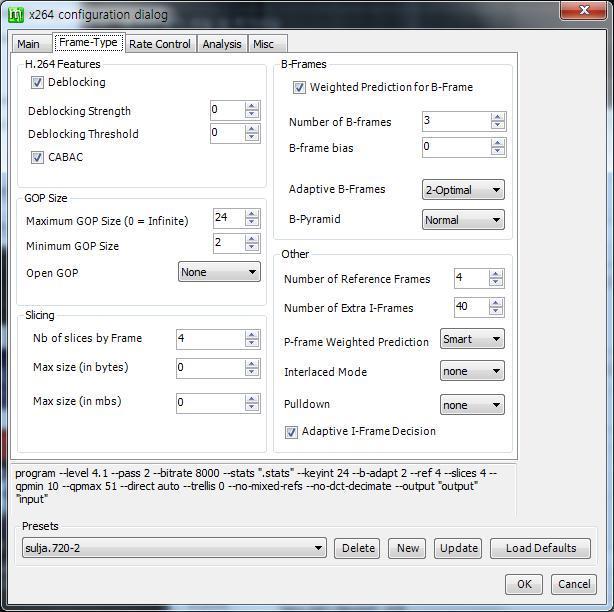Screen dimensions: 614x612
Task: Decrease Number of Reference Frames
Action: (x=496, y=283)
